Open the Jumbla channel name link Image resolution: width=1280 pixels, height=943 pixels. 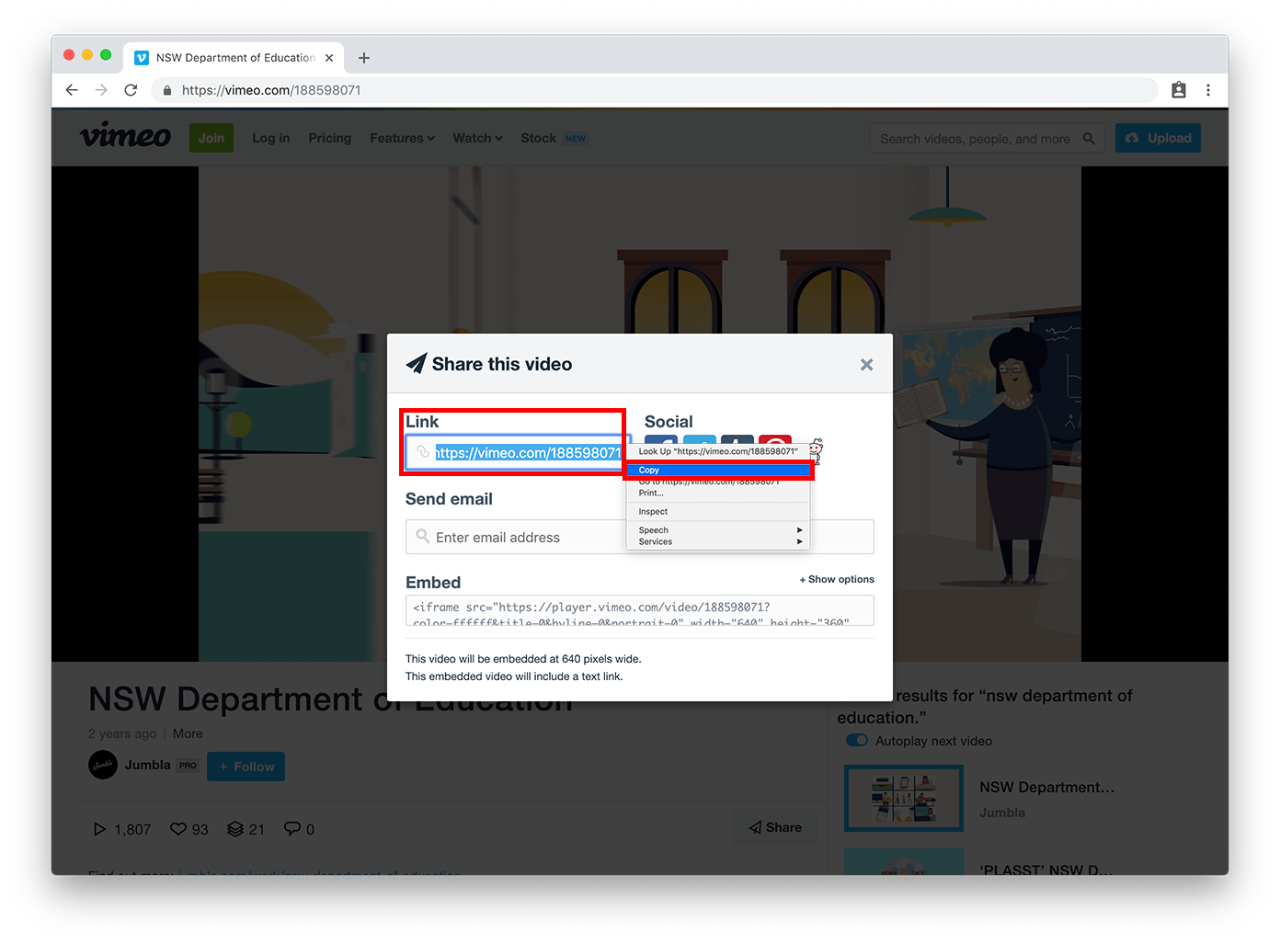click(x=148, y=766)
